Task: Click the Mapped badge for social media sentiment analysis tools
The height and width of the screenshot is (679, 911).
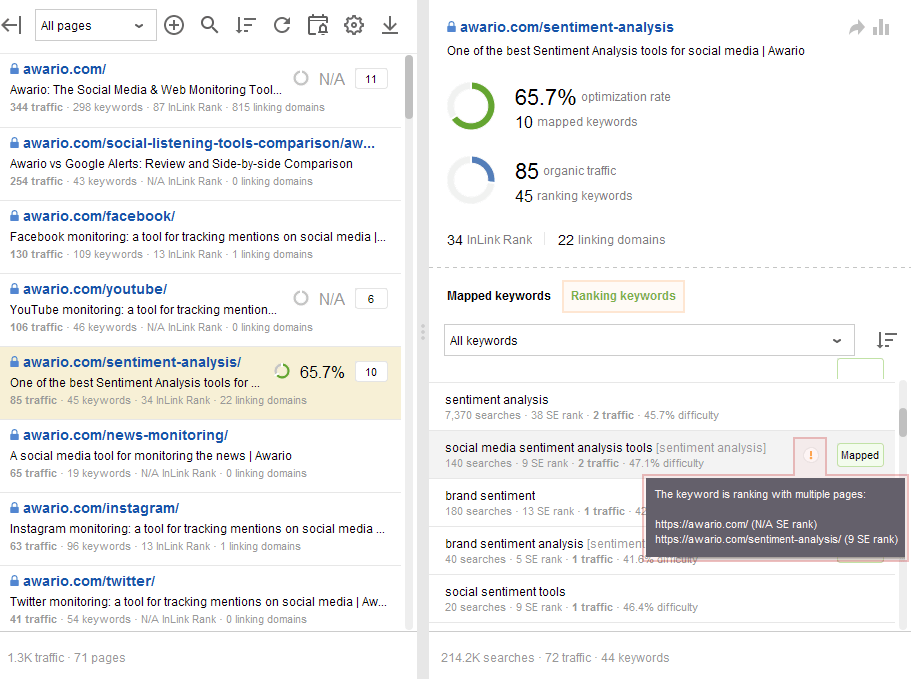Action: tap(860, 455)
